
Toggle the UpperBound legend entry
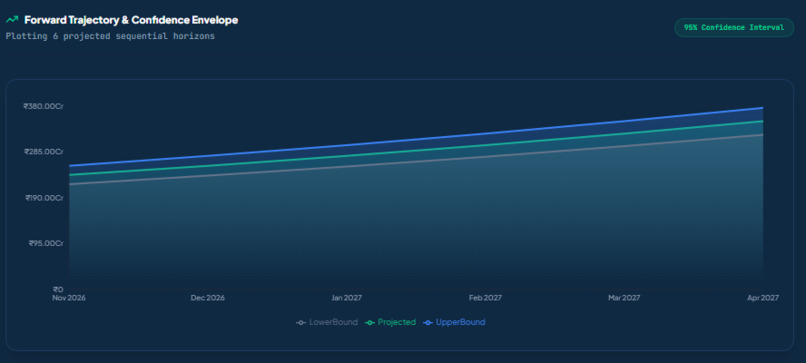point(454,322)
